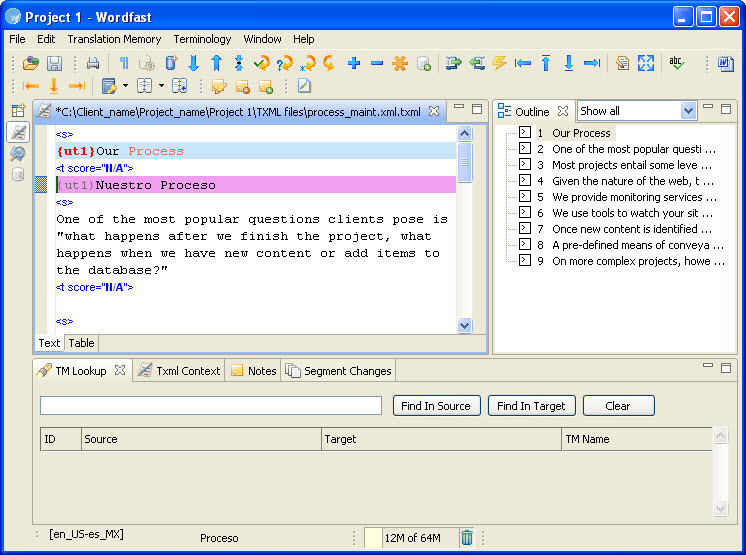The image size is (746, 555).
Task: Open dropdown arrow beside book with key icon
Action: (125, 86)
